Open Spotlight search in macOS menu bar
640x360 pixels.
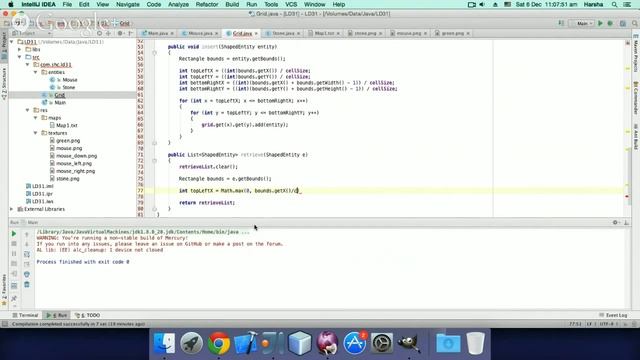pyautogui.click(x=614, y=4)
